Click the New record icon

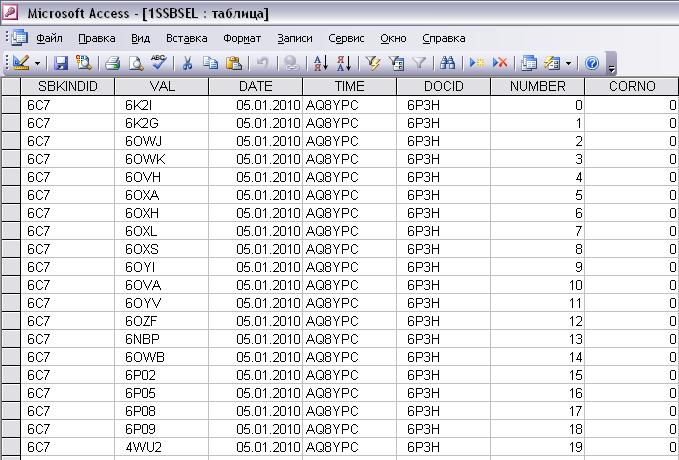click(x=478, y=63)
